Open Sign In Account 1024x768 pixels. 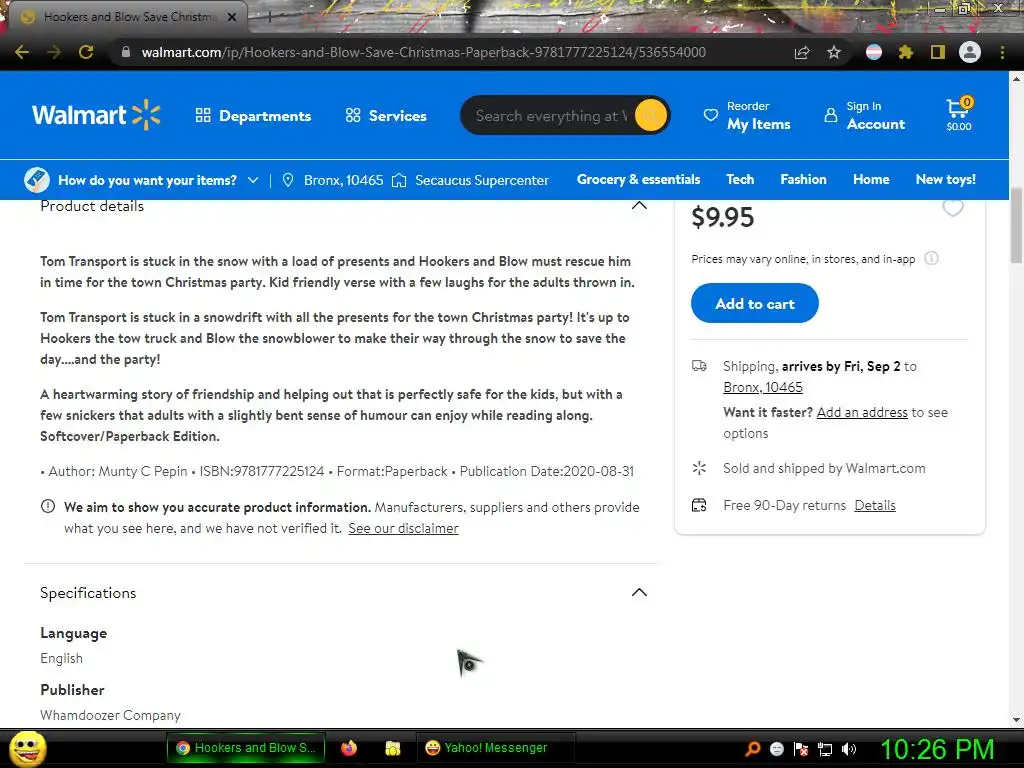click(x=865, y=116)
